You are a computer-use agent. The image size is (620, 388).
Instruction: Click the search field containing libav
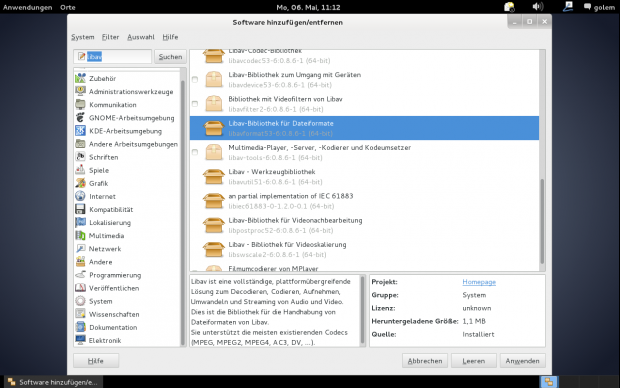pos(113,57)
